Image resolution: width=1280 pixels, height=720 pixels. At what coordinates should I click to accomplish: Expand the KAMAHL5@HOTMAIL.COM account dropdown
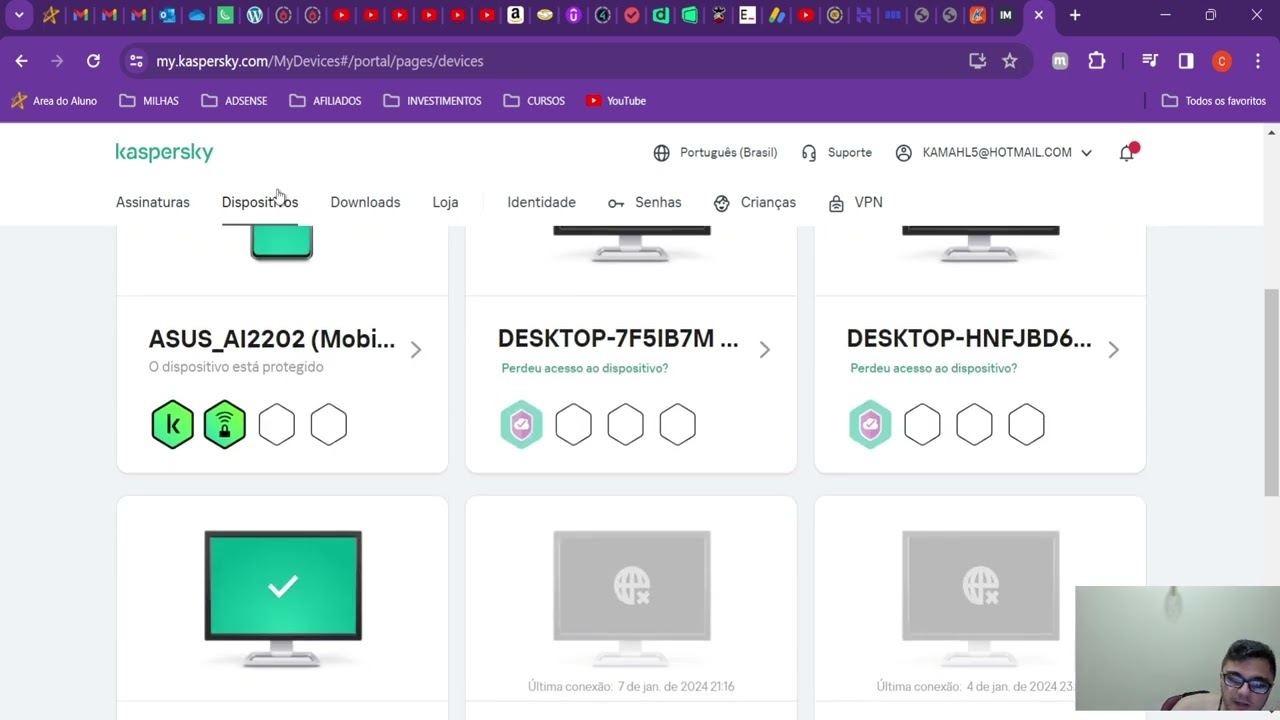pyautogui.click(x=1086, y=153)
